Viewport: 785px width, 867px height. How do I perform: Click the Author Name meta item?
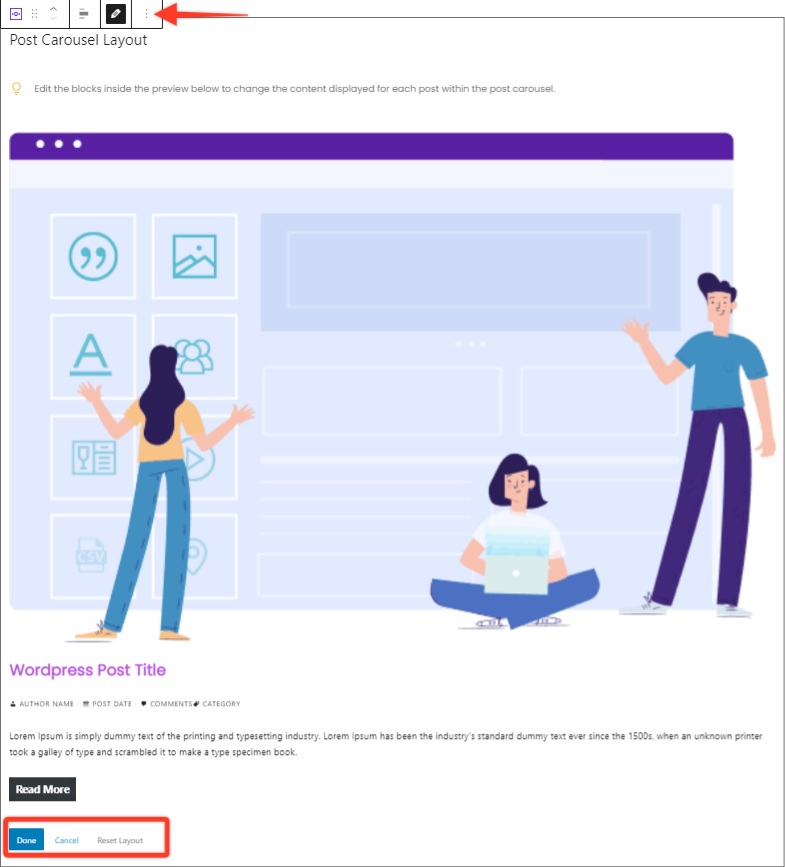coord(42,704)
